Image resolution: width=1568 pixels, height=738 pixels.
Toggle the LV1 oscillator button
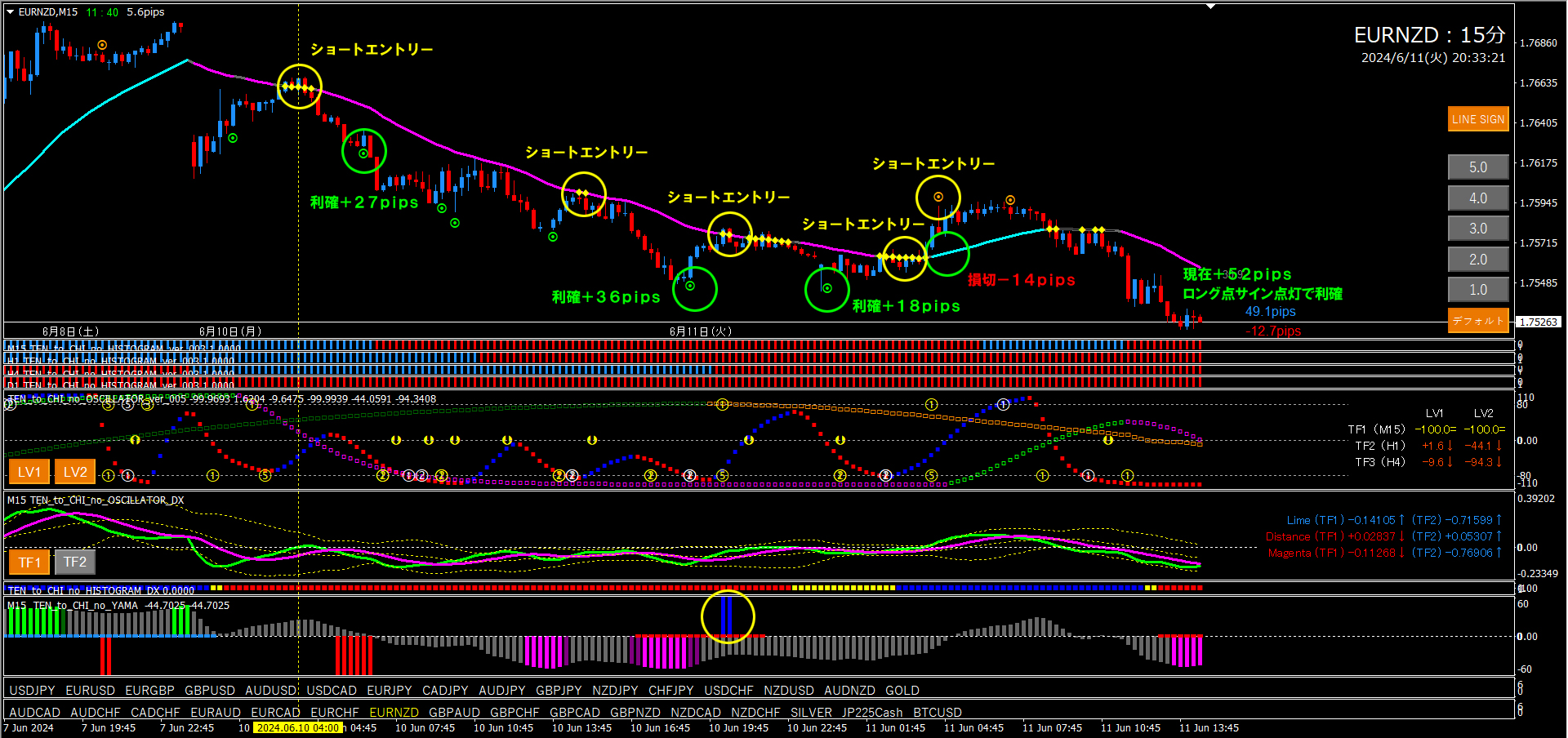[29, 472]
